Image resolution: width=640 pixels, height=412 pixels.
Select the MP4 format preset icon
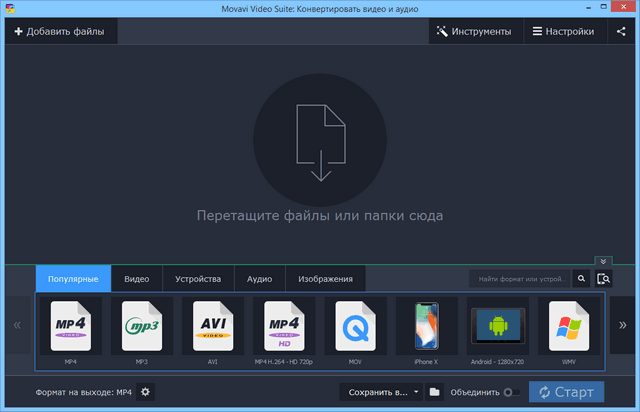70,326
